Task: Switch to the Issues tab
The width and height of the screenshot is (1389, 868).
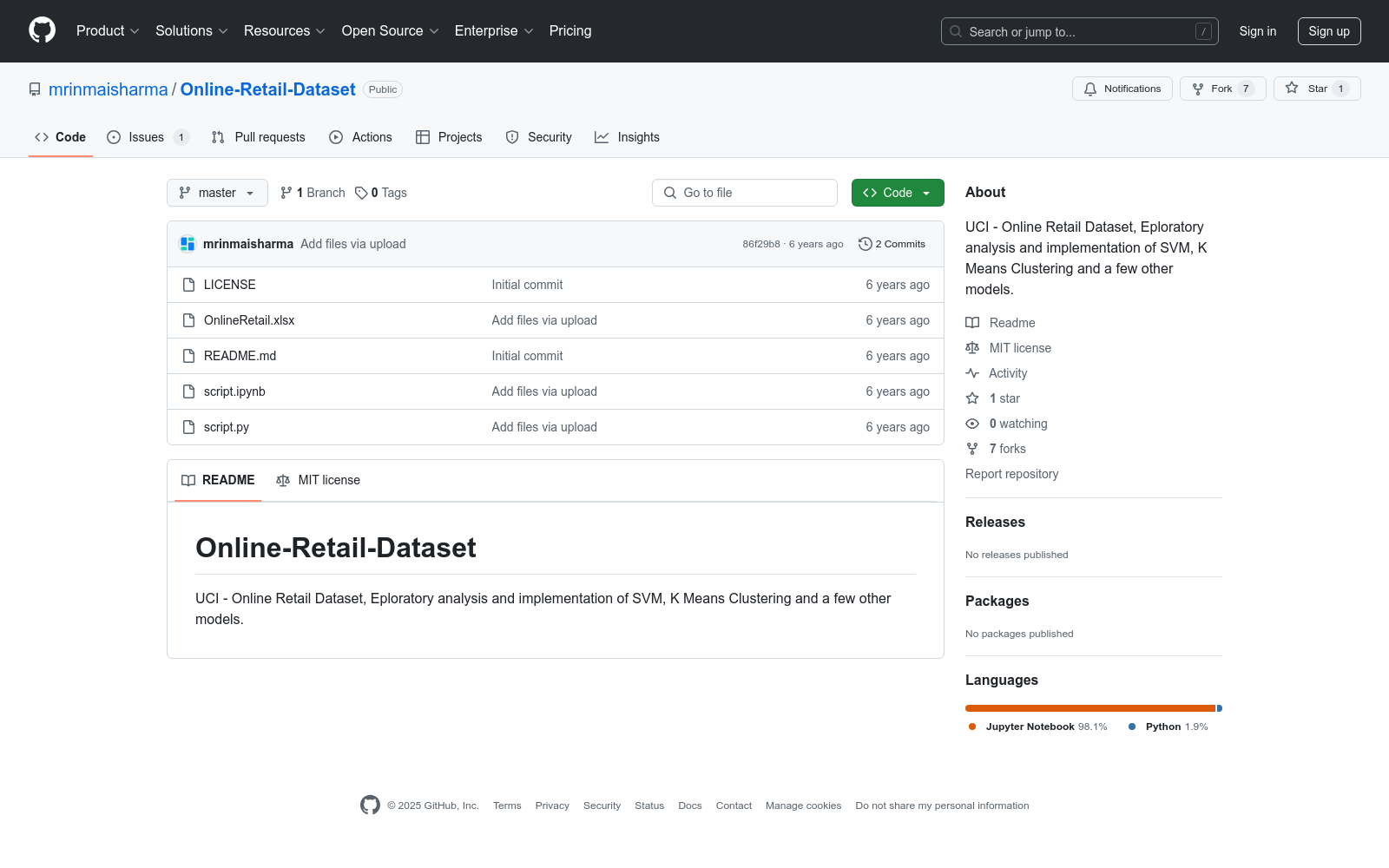Action: pyautogui.click(x=148, y=137)
